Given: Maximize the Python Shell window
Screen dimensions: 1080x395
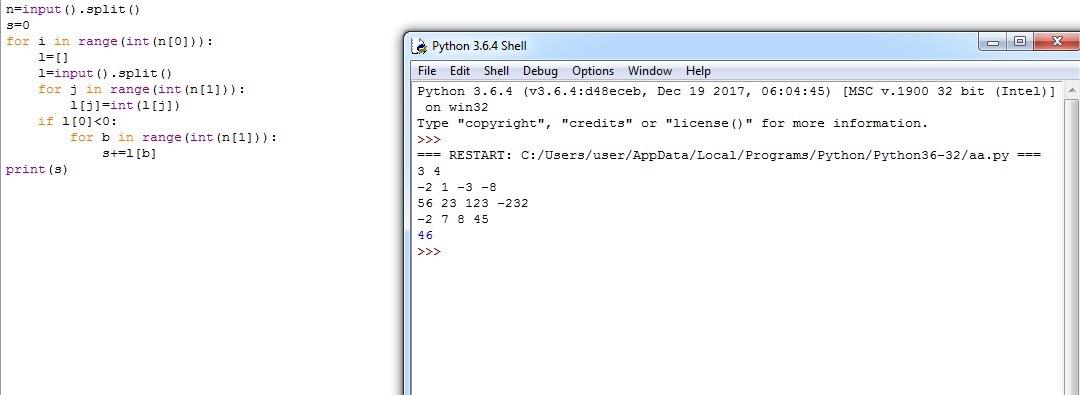Looking at the screenshot, I should click(x=1020, y=43).
